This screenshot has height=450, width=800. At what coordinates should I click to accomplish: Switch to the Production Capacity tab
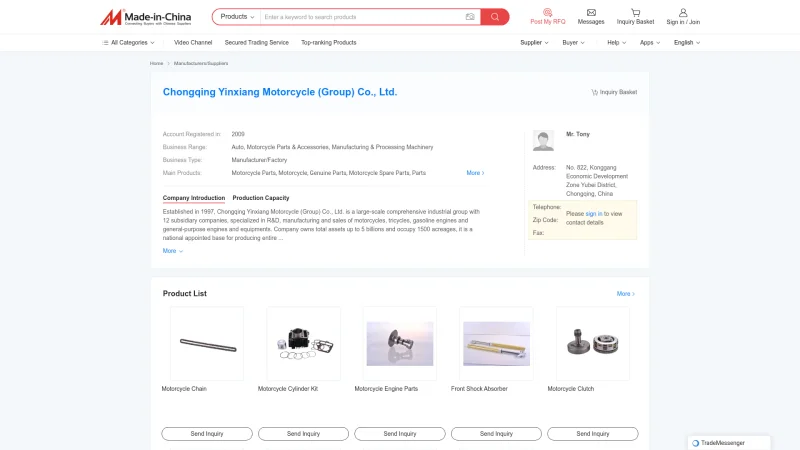pyautogui.click(x=261, y=198)
